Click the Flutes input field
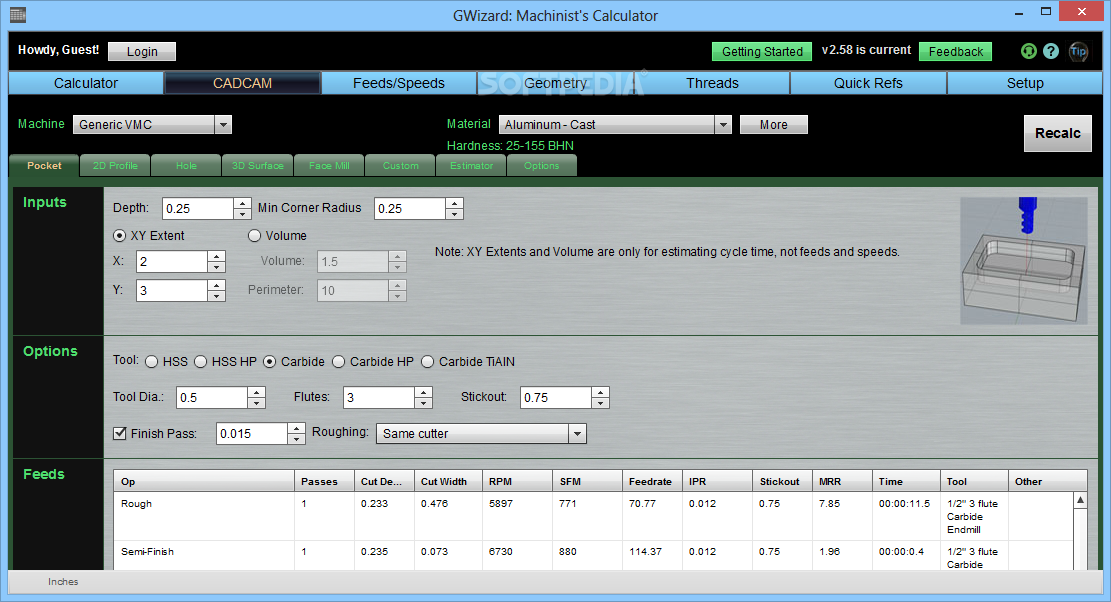The image size is (1111, 602). [378, 397]
